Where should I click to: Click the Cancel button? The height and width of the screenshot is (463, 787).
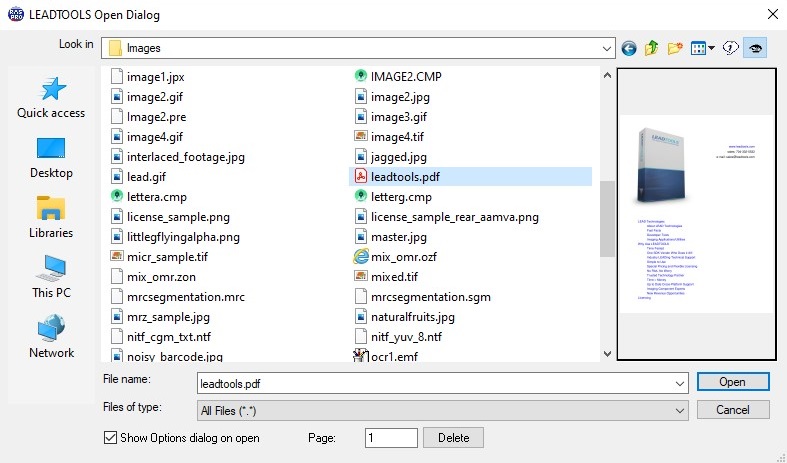click(733, 410)
